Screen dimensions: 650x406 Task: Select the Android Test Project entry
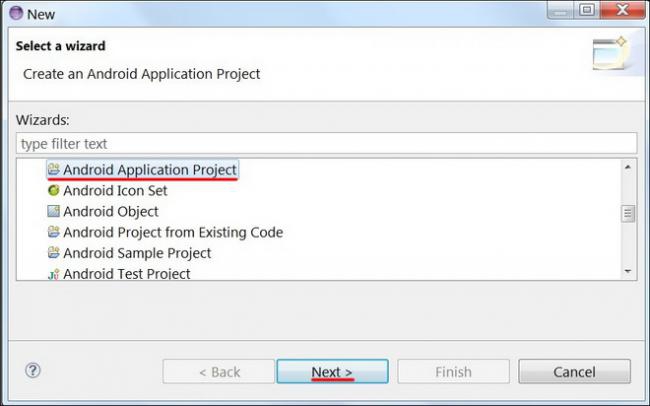pyautogui.click(x=126, y=274)
